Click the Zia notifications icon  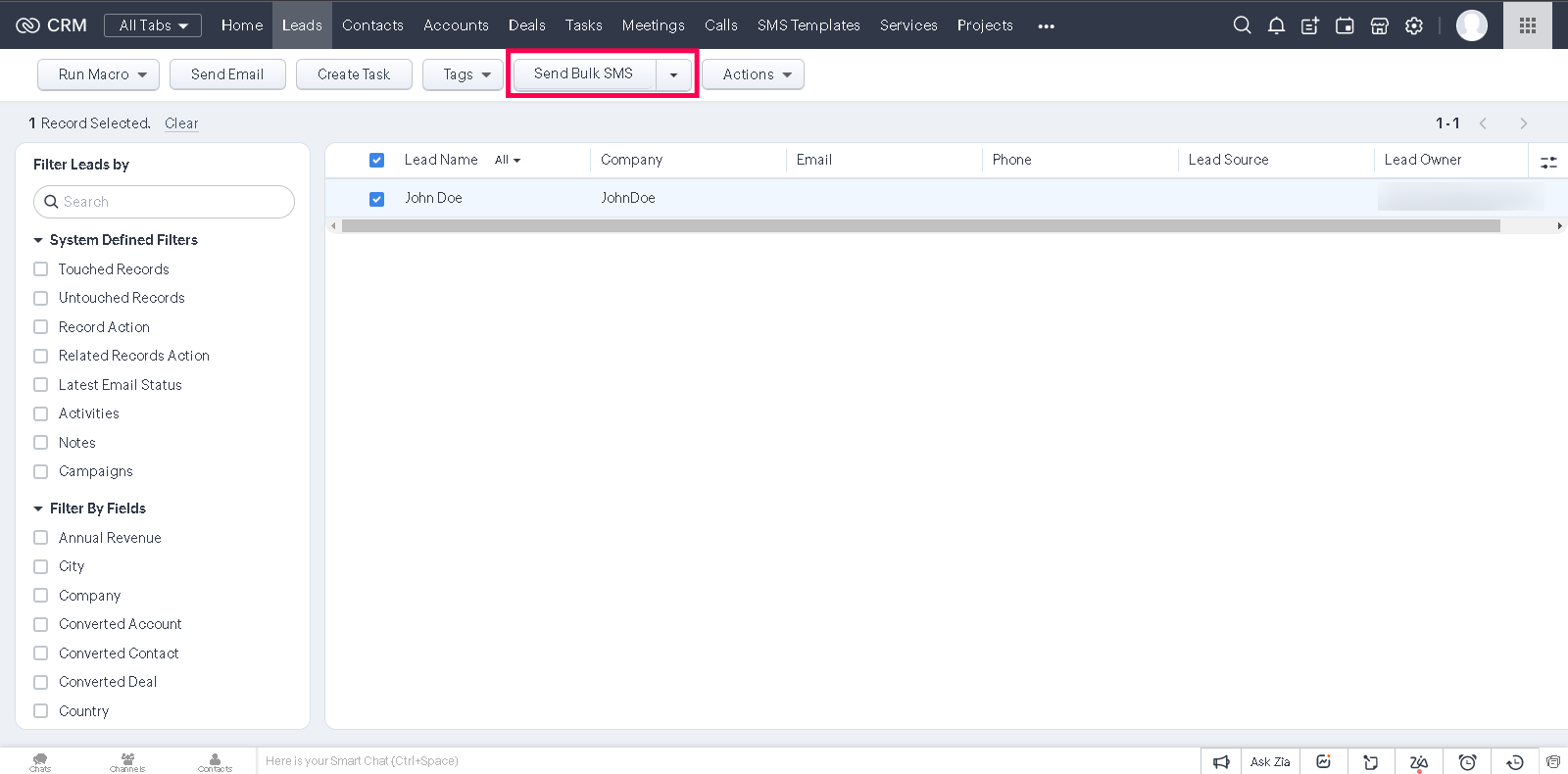pyautogui.click(x=1418, y=761)
